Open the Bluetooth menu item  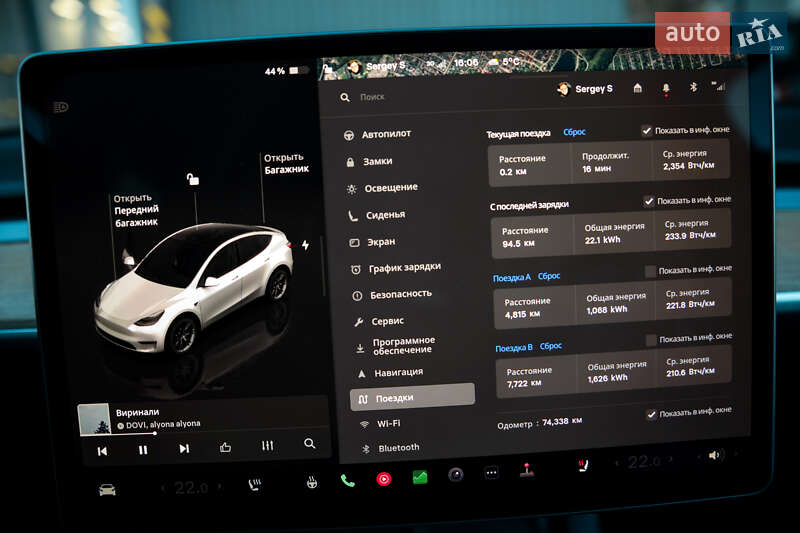391,448
